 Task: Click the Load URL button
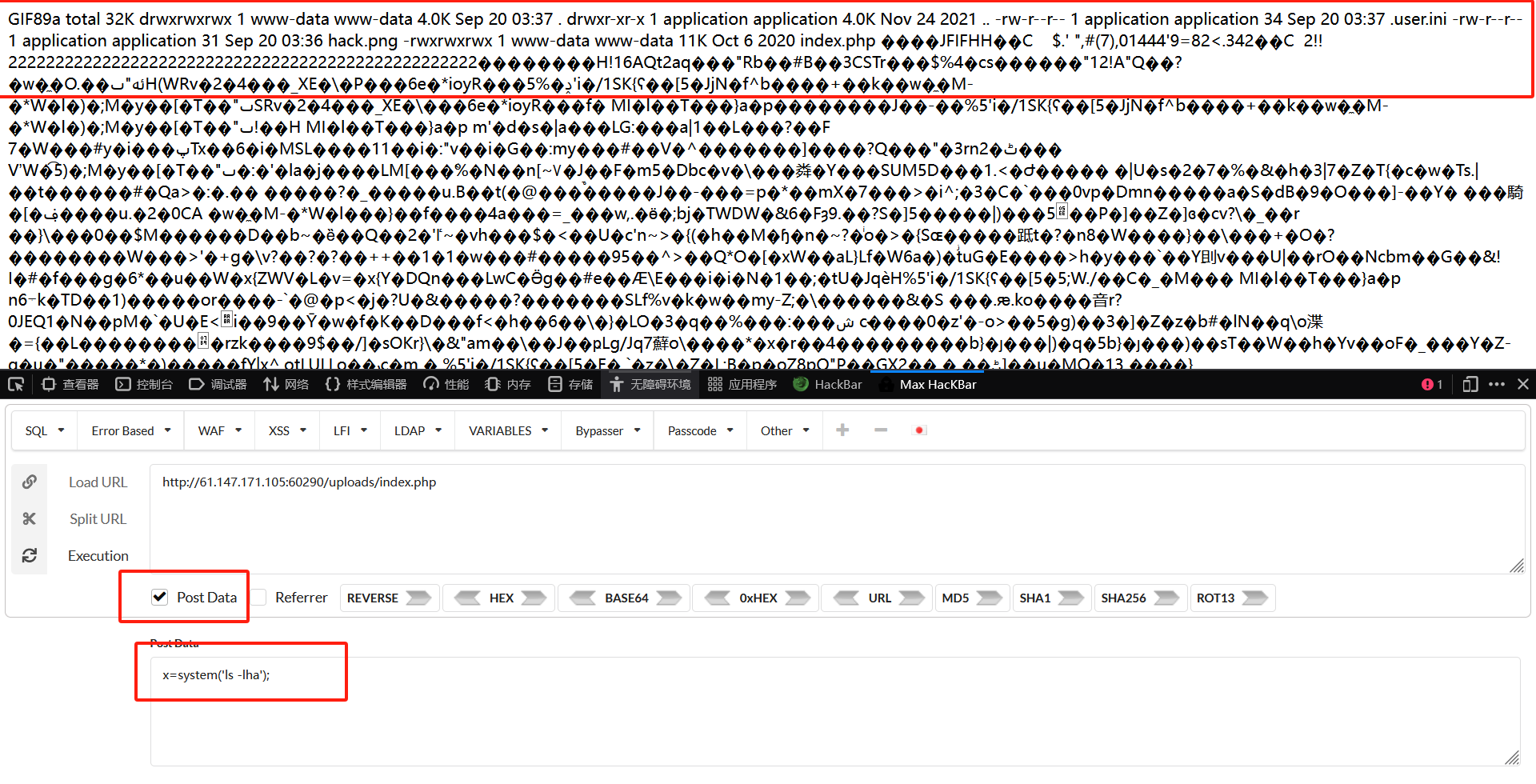tap(98, 482)
